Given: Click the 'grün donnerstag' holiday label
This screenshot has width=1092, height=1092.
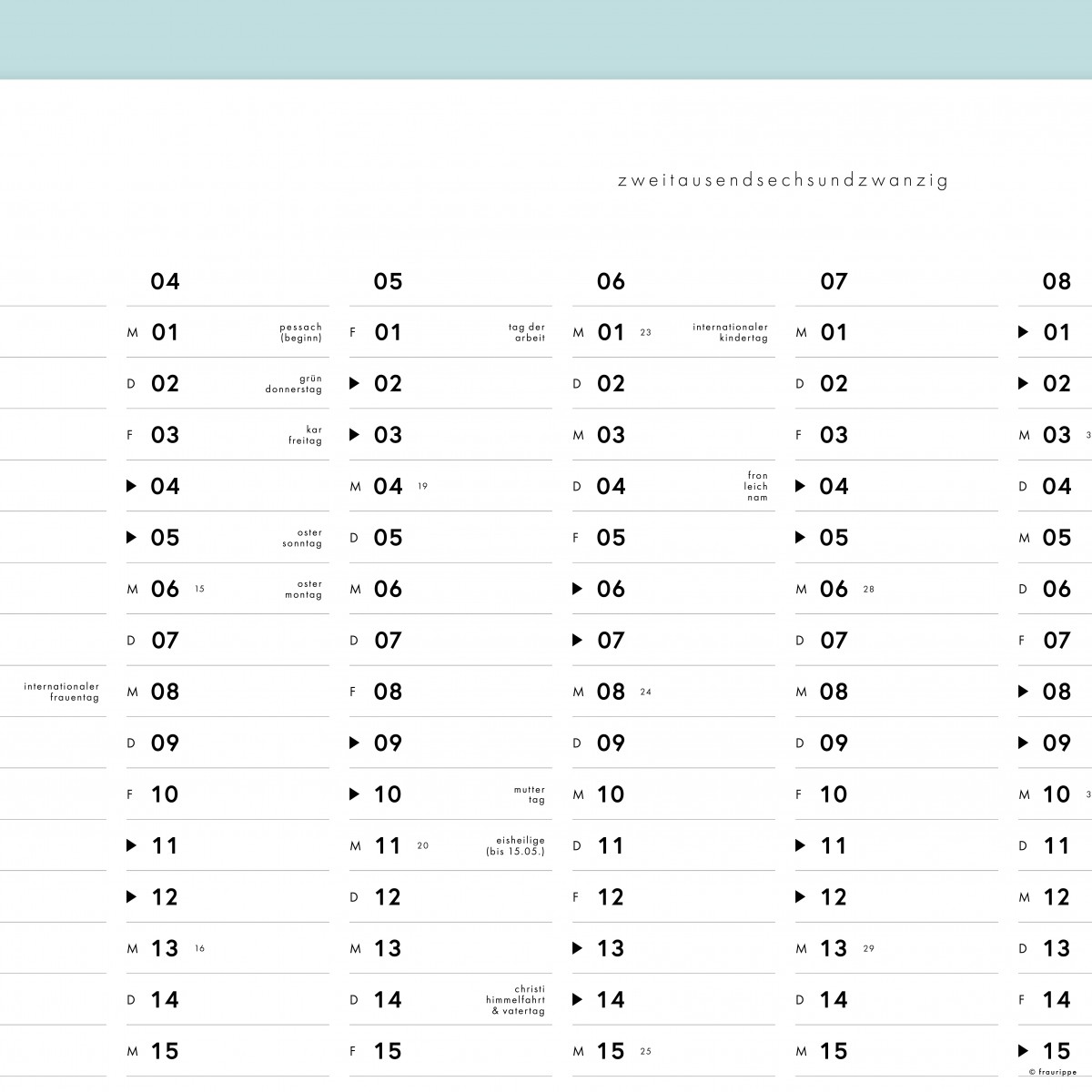Looking at the screenshot, I should pos(294,384).
